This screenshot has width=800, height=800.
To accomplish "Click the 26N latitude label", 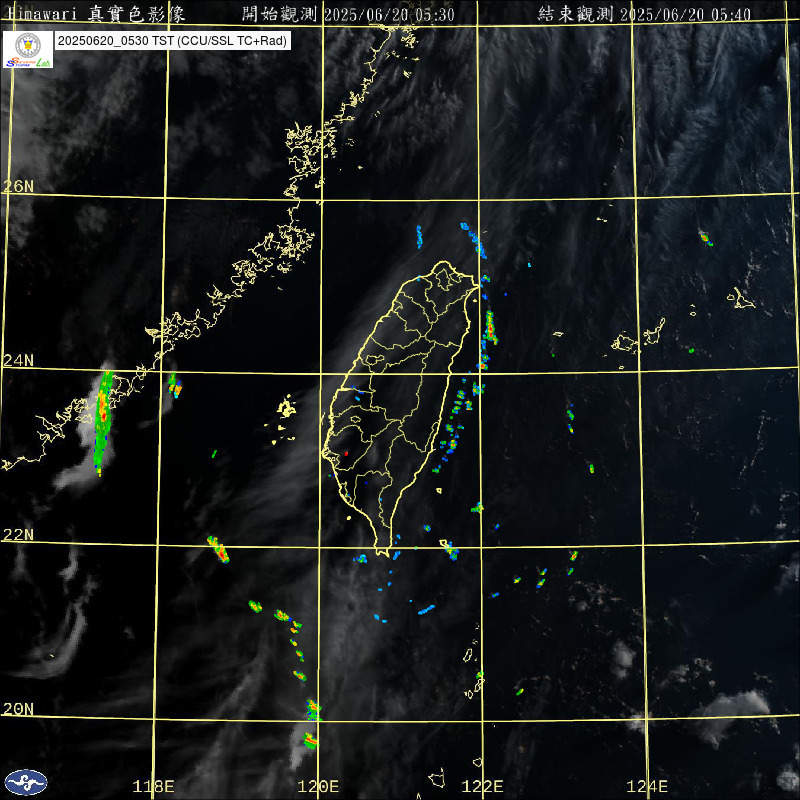I will [x=18, y=186].
